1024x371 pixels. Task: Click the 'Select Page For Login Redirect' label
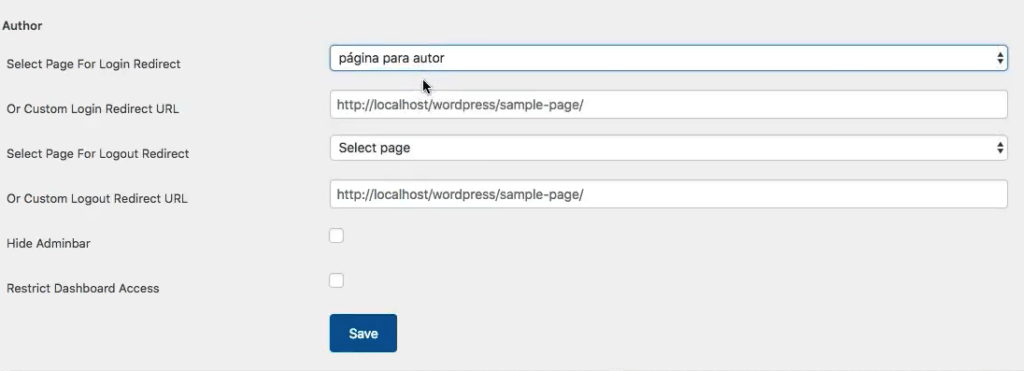(x=93, y=64)
